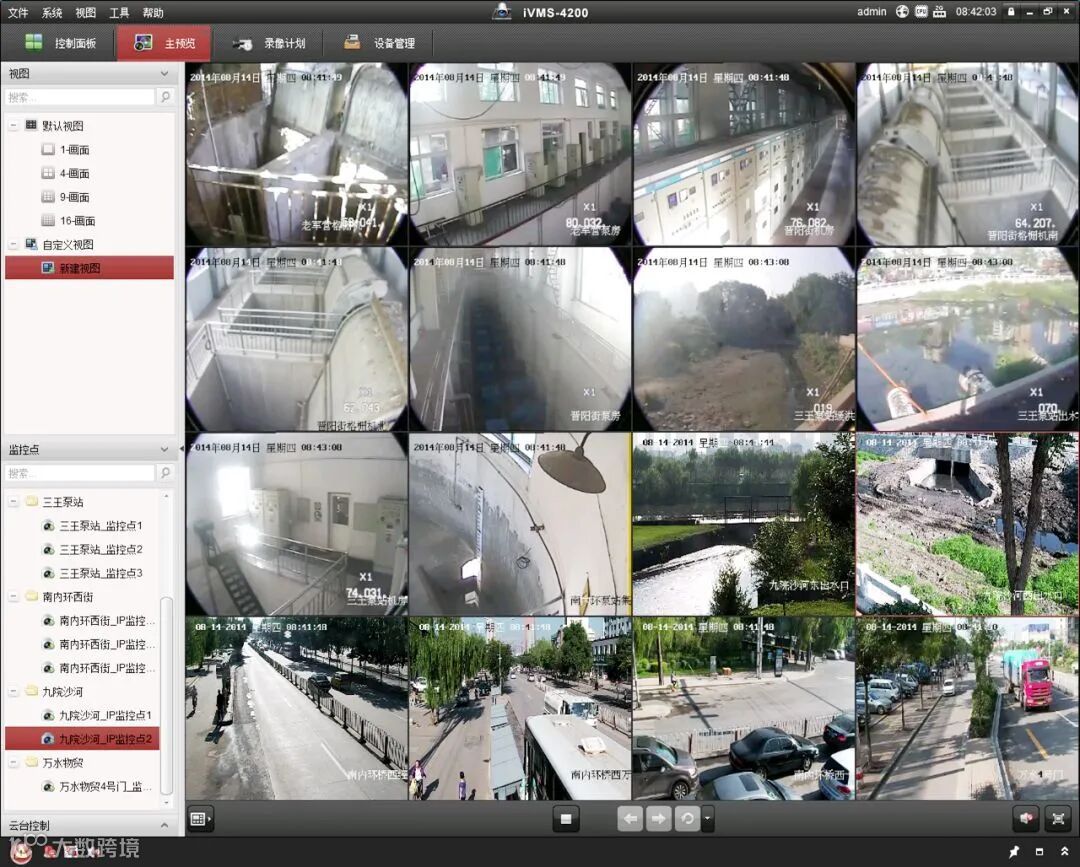
Task: Open the window division layout button
Action: (x=200, y=819)
